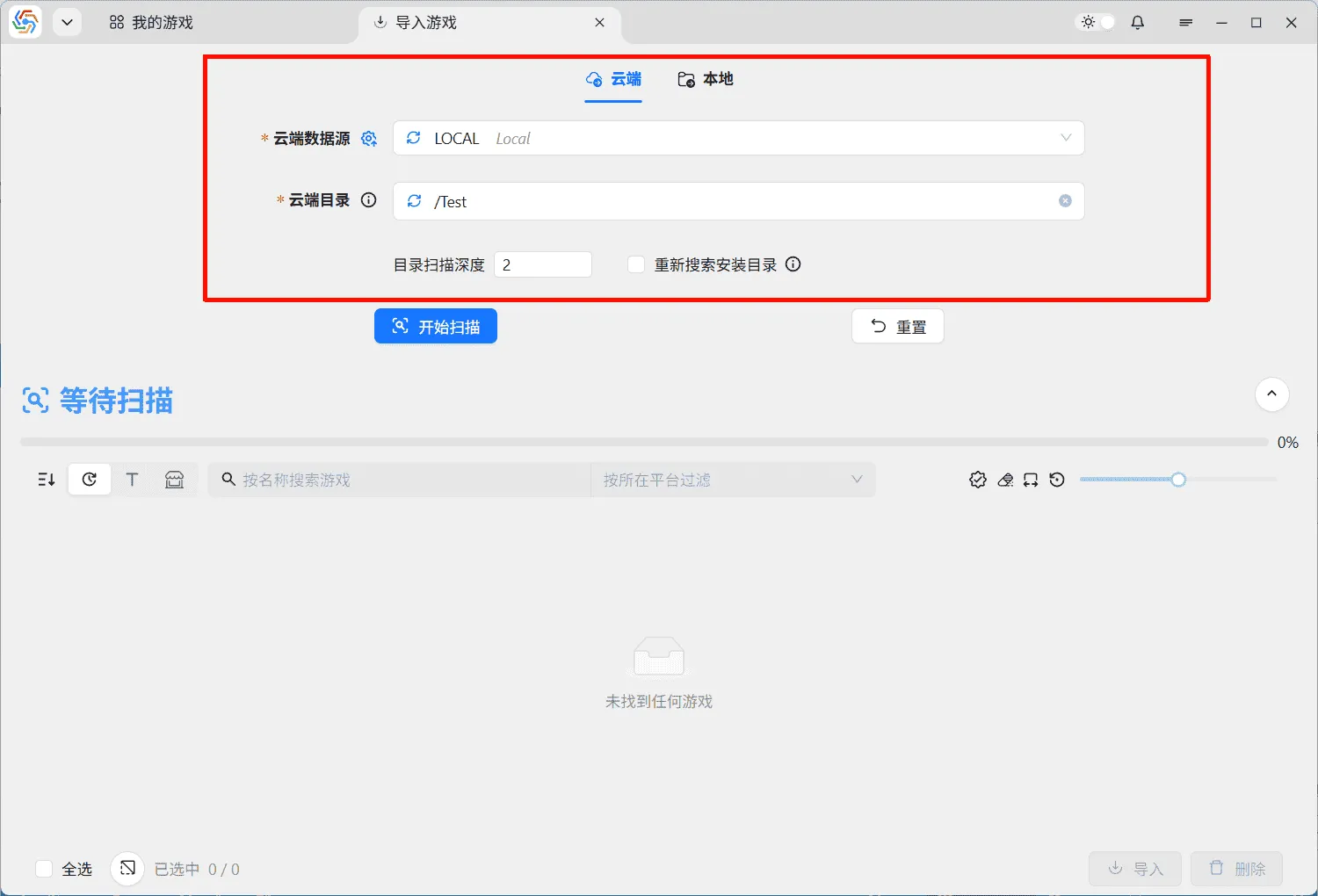Check the 全选 select-all checkbox
Image resolution: width=1318 pixels, height=896 pixels.
(x=43, y=868)
